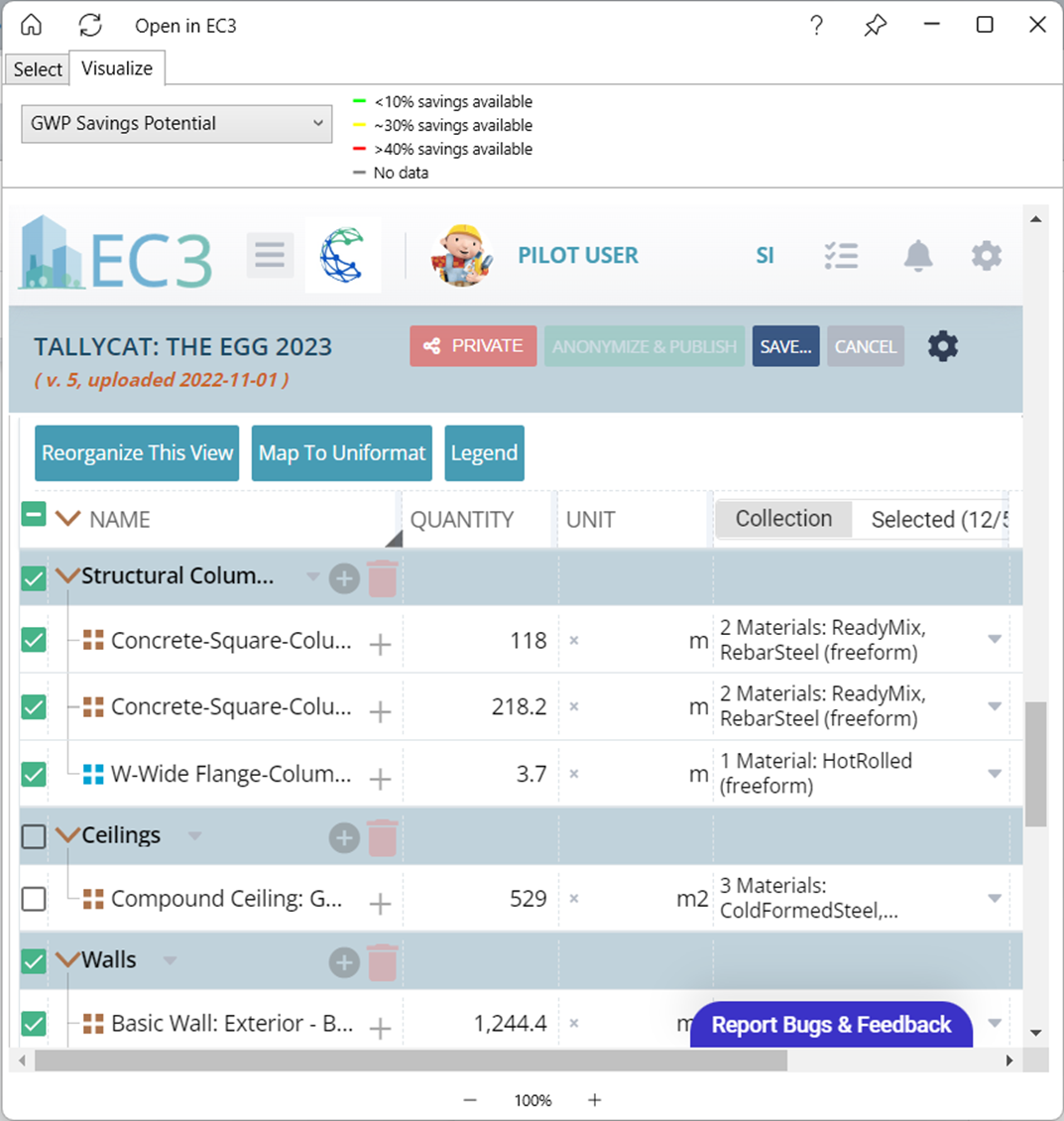Image resolution: width=1064 pixels, height=1121 pixels.
Task: Open the GWP Savings Potential dropdown
Action: [177, 124]
